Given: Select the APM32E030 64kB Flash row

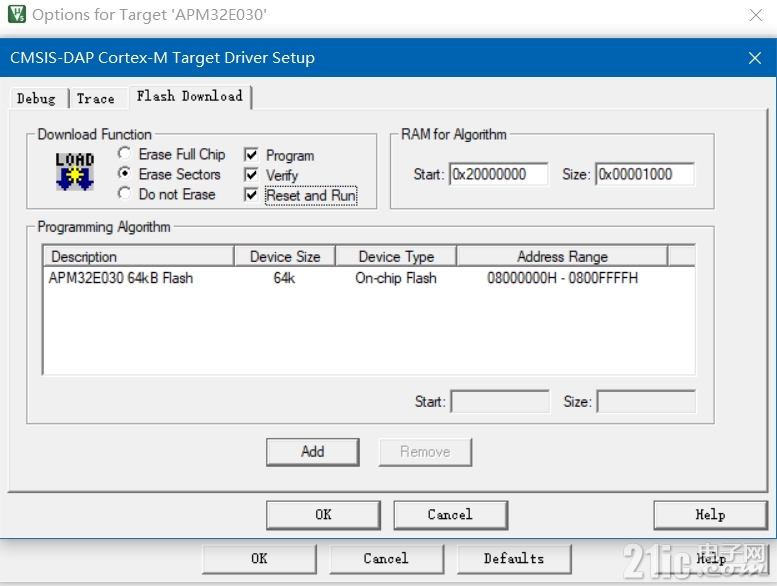Looking at the screenshot, I should click(369, 278).
